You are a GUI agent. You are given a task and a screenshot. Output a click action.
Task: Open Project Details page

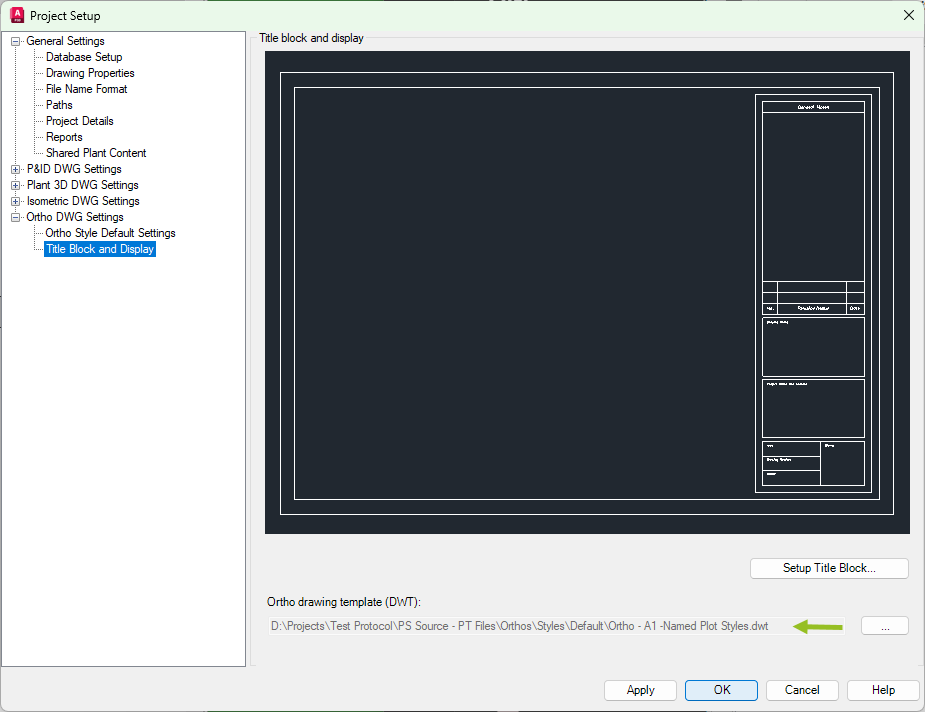(80, 121)
